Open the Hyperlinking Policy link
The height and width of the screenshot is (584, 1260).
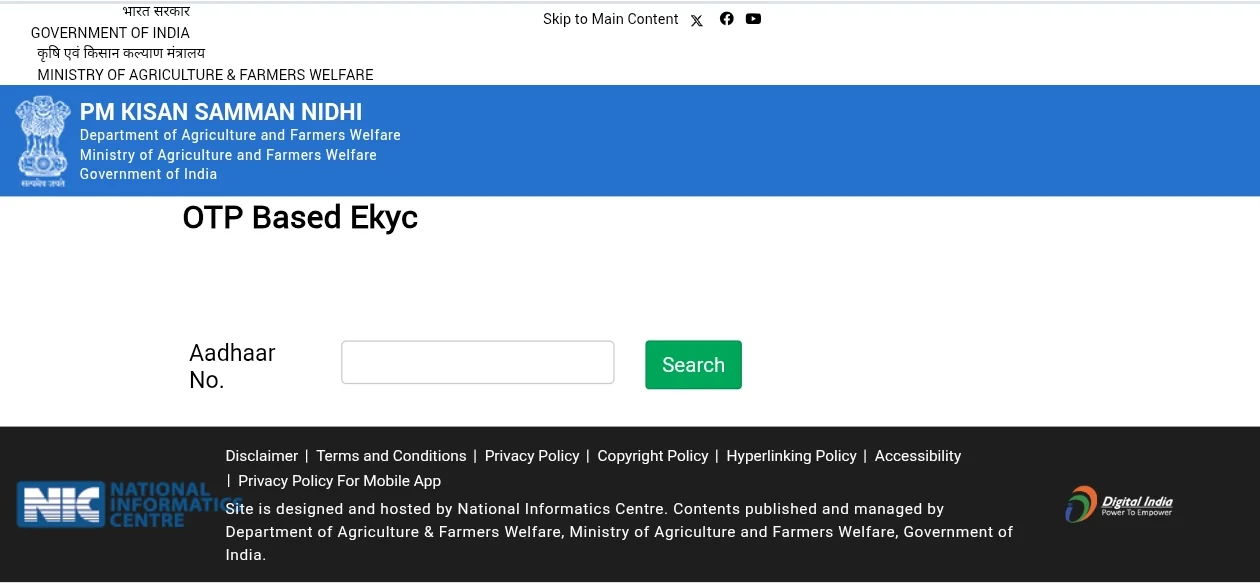point(791,455)
